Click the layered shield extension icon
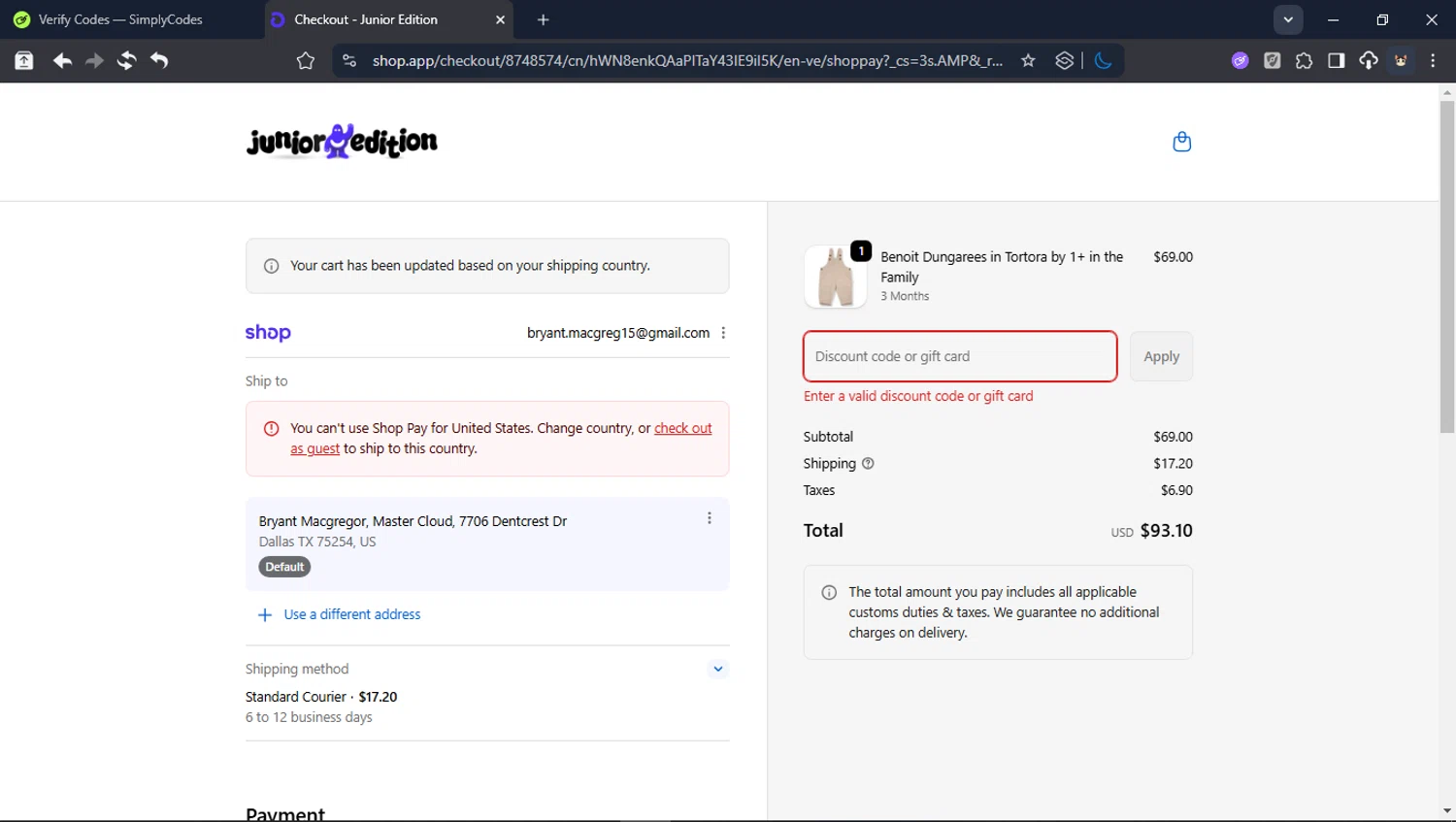This screenshot has height=822, width=1456. [x=1065, y=60]
